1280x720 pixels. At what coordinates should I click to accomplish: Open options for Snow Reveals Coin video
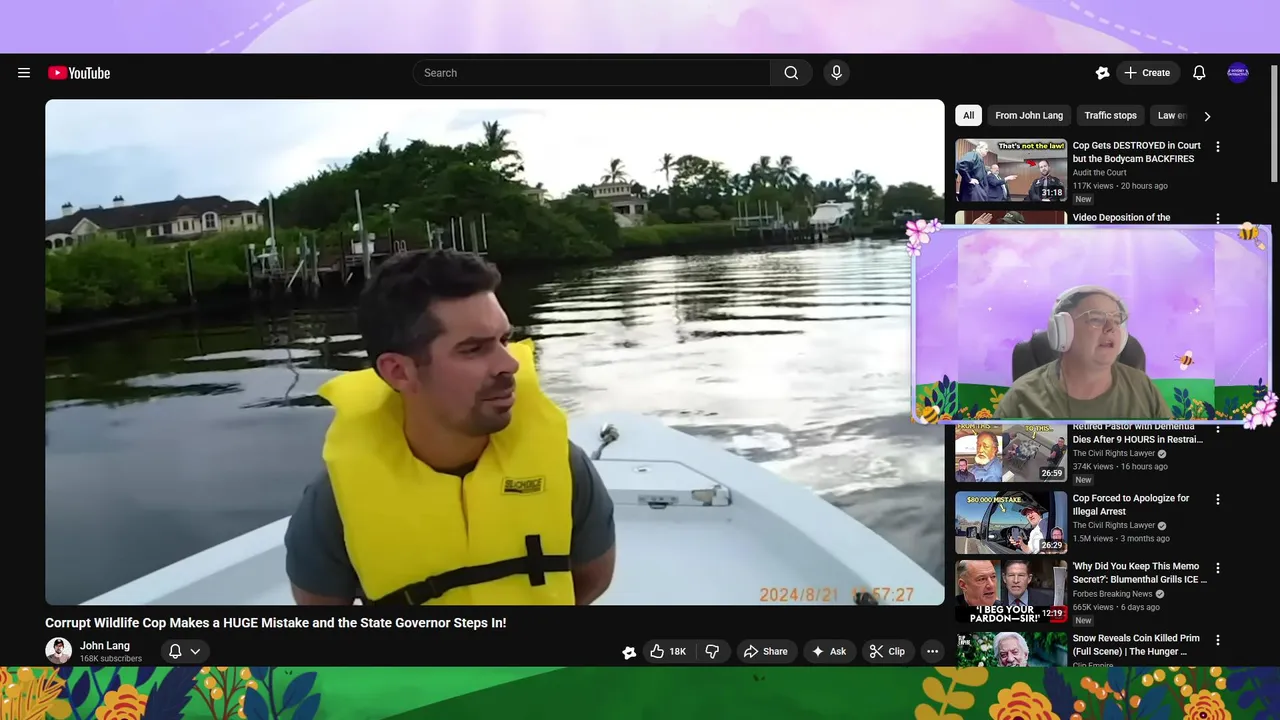tap(1218, 640)
